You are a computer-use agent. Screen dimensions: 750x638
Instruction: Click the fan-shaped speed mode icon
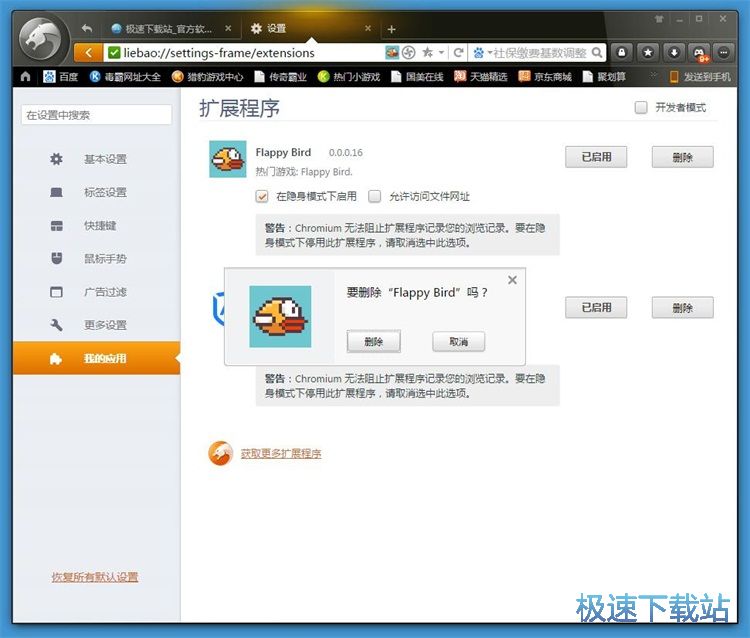point(408,53)
